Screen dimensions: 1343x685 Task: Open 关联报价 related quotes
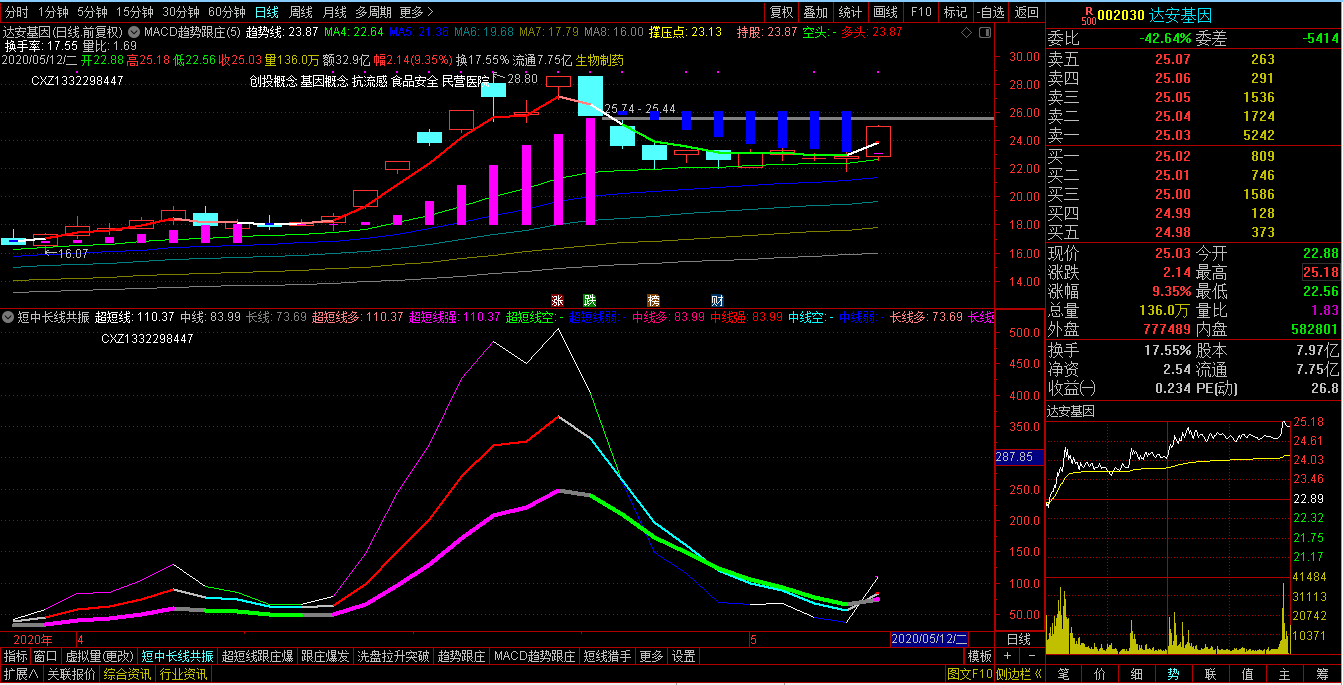point(71,675)
